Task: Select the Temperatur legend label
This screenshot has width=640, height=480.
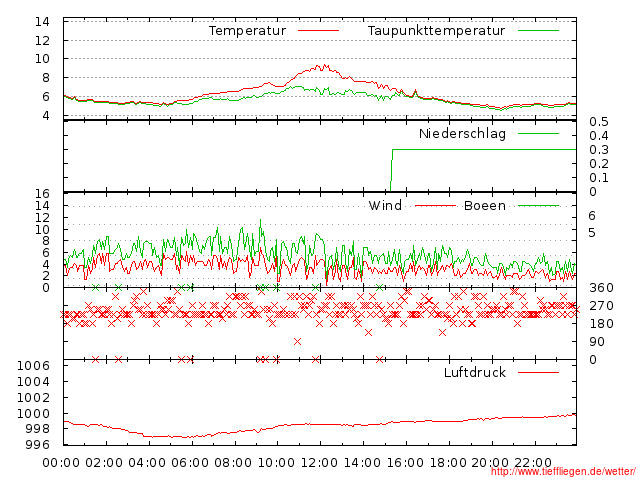Action: tap(247, 31)
